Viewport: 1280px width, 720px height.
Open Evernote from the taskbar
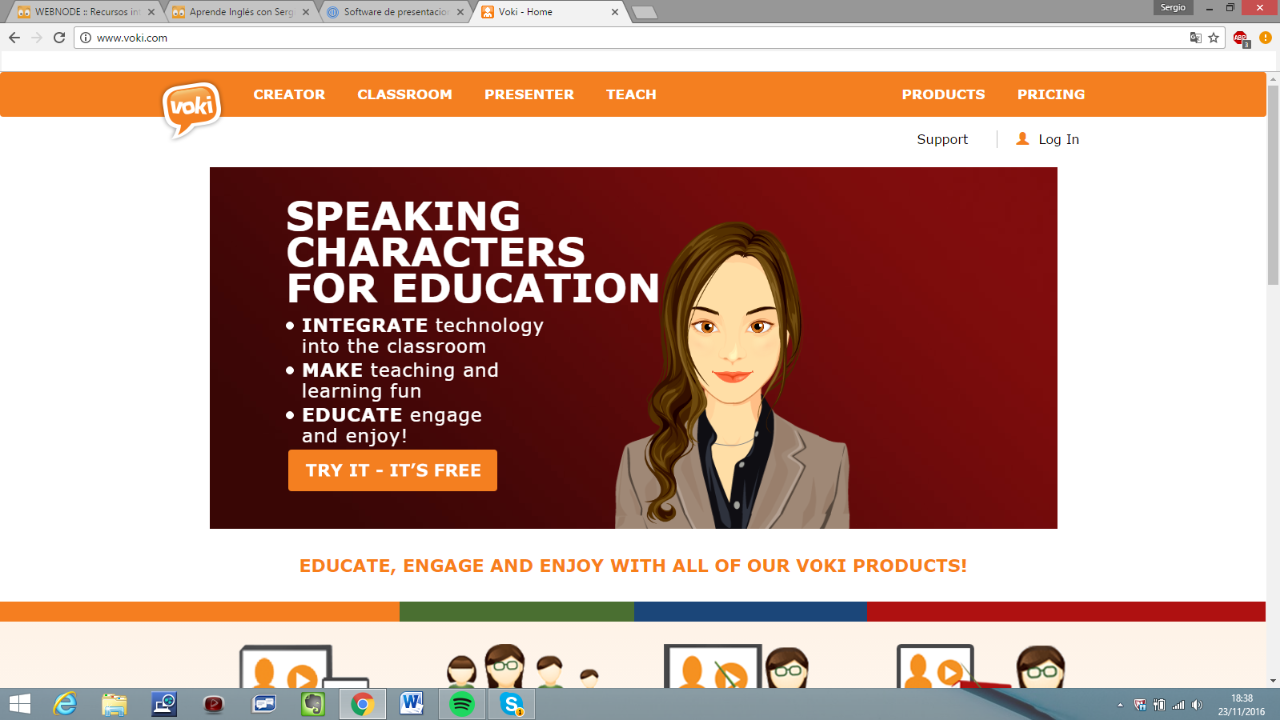tap(313, 704)
